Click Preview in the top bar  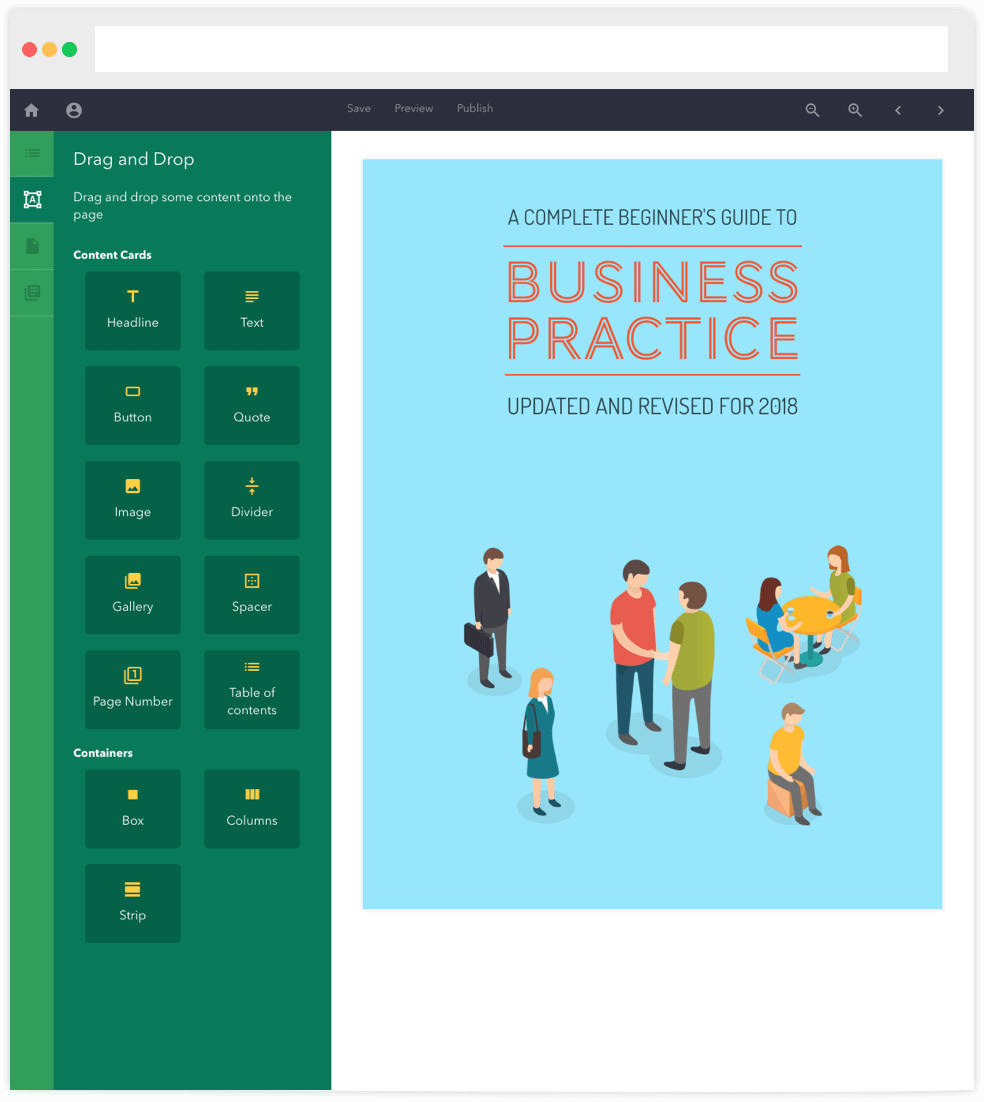coord(414,108)
